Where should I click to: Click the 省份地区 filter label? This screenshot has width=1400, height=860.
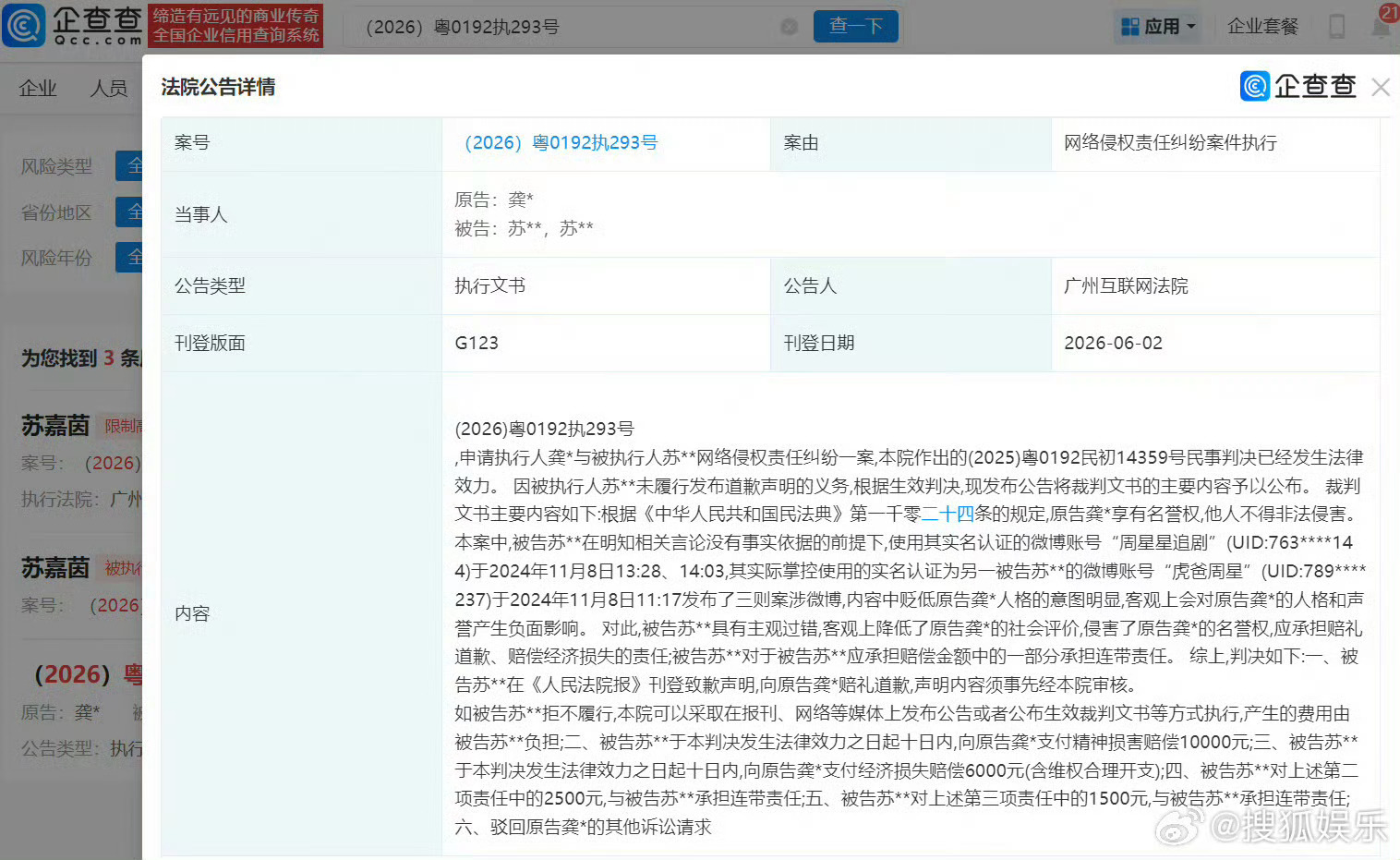pyautogui.click(x=56, y=212)
